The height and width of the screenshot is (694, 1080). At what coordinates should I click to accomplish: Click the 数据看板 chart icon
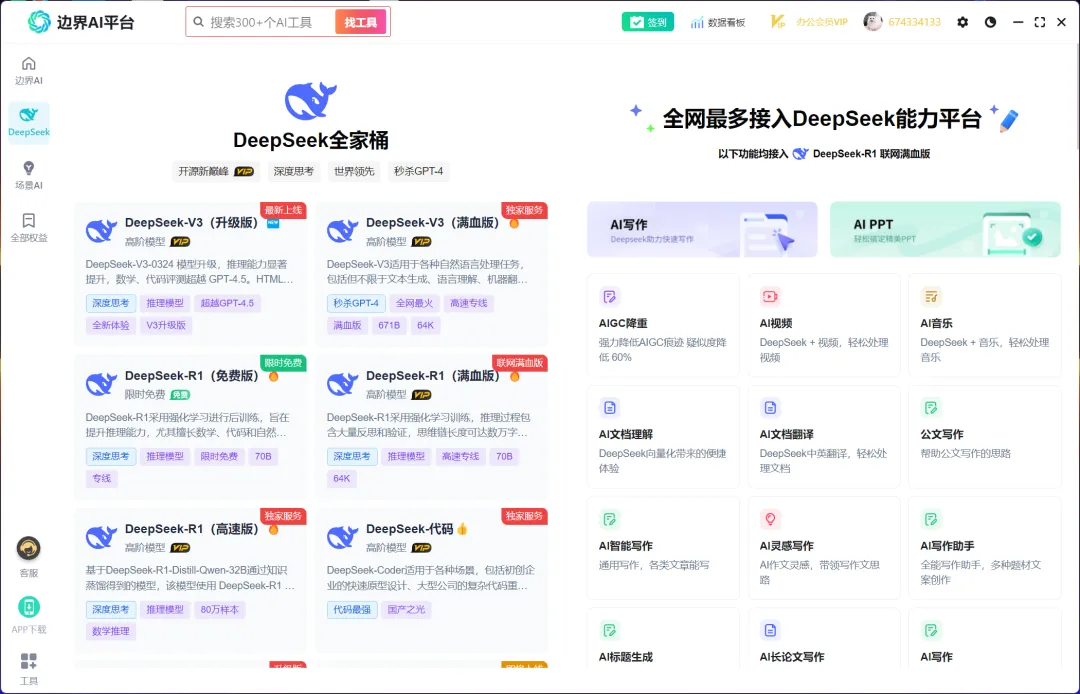(x=697, y=22)
